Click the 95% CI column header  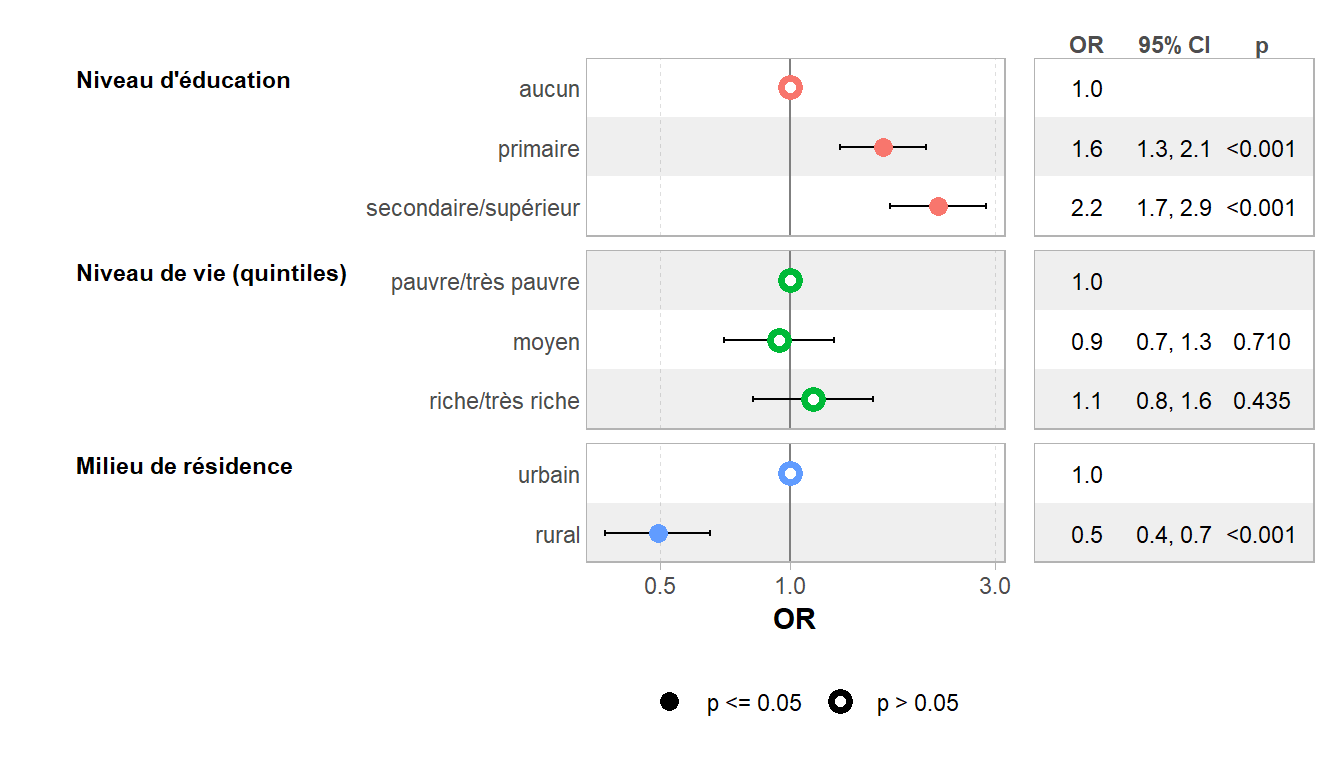coord(1174,45)
